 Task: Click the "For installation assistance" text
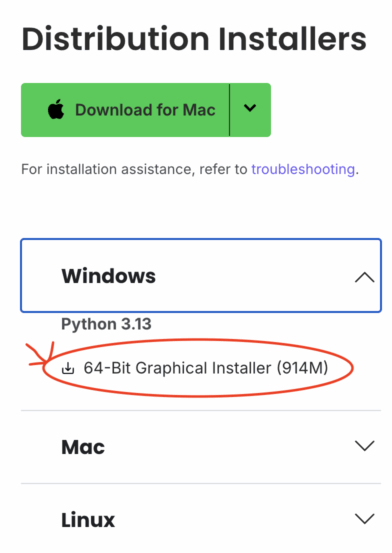107,169
